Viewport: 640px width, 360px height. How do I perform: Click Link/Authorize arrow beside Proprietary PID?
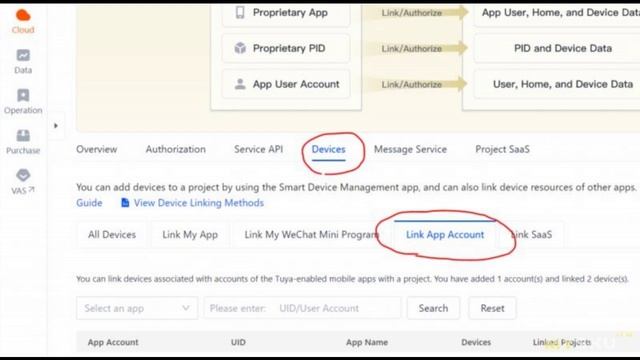click(416, 48)
